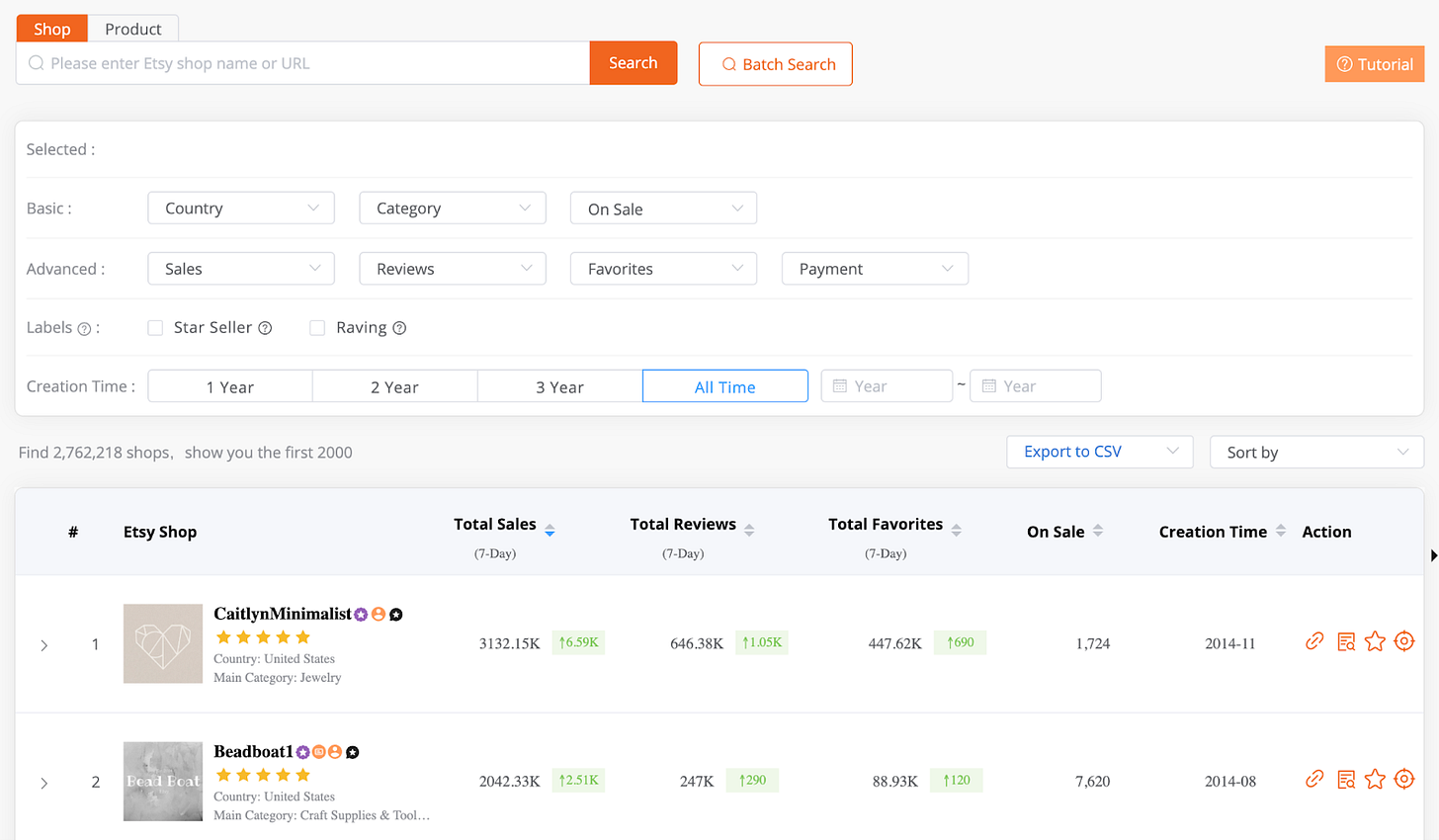
Task: Open the Country dropdown
Action: [x=241, y=209]
